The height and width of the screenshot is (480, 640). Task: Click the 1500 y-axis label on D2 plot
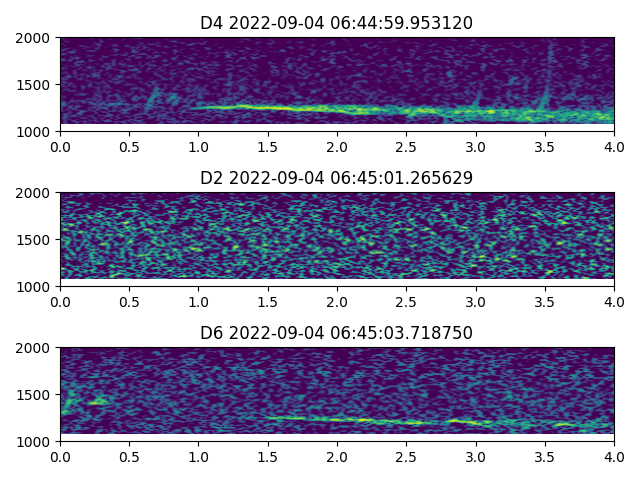pyautogui.click(x=37, y=240)
